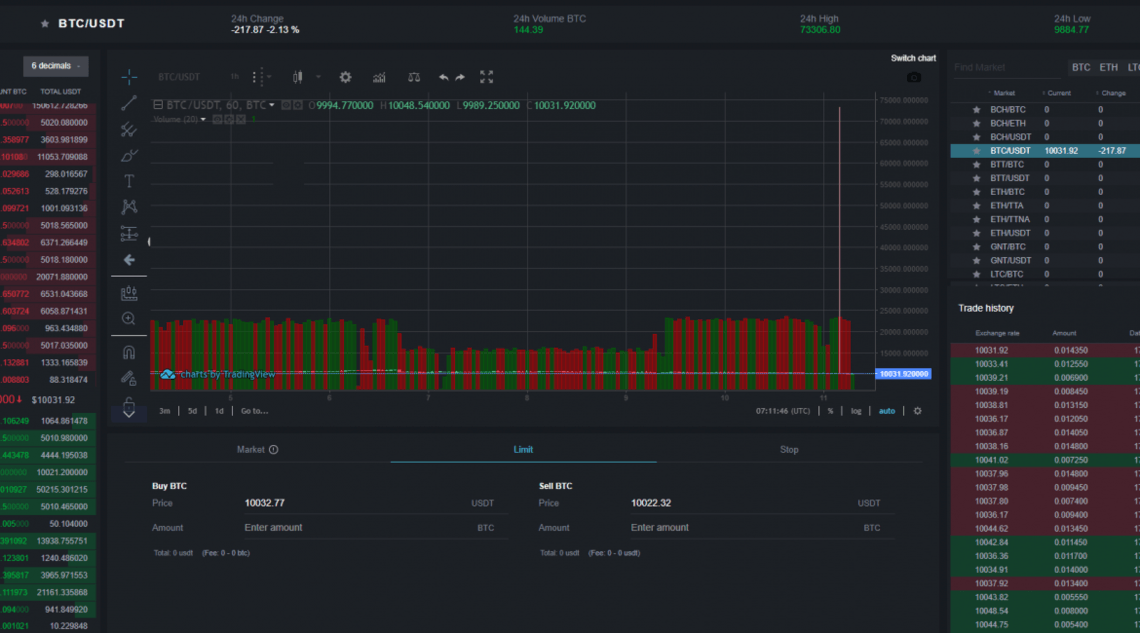Select the text annotation tool
This screenshot has height=633, width=1140.
[x=129, y=181]
